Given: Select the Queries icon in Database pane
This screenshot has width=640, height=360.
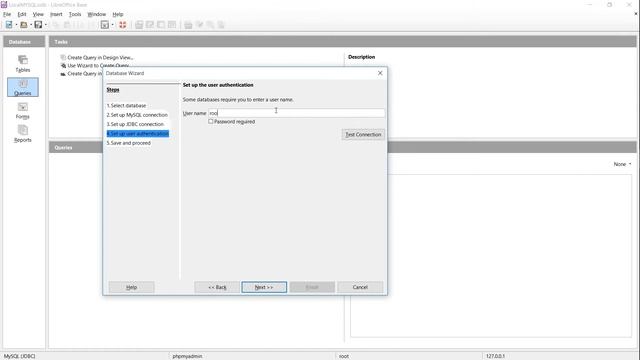Looking at the screenshot, I should [x=23, y=87].
